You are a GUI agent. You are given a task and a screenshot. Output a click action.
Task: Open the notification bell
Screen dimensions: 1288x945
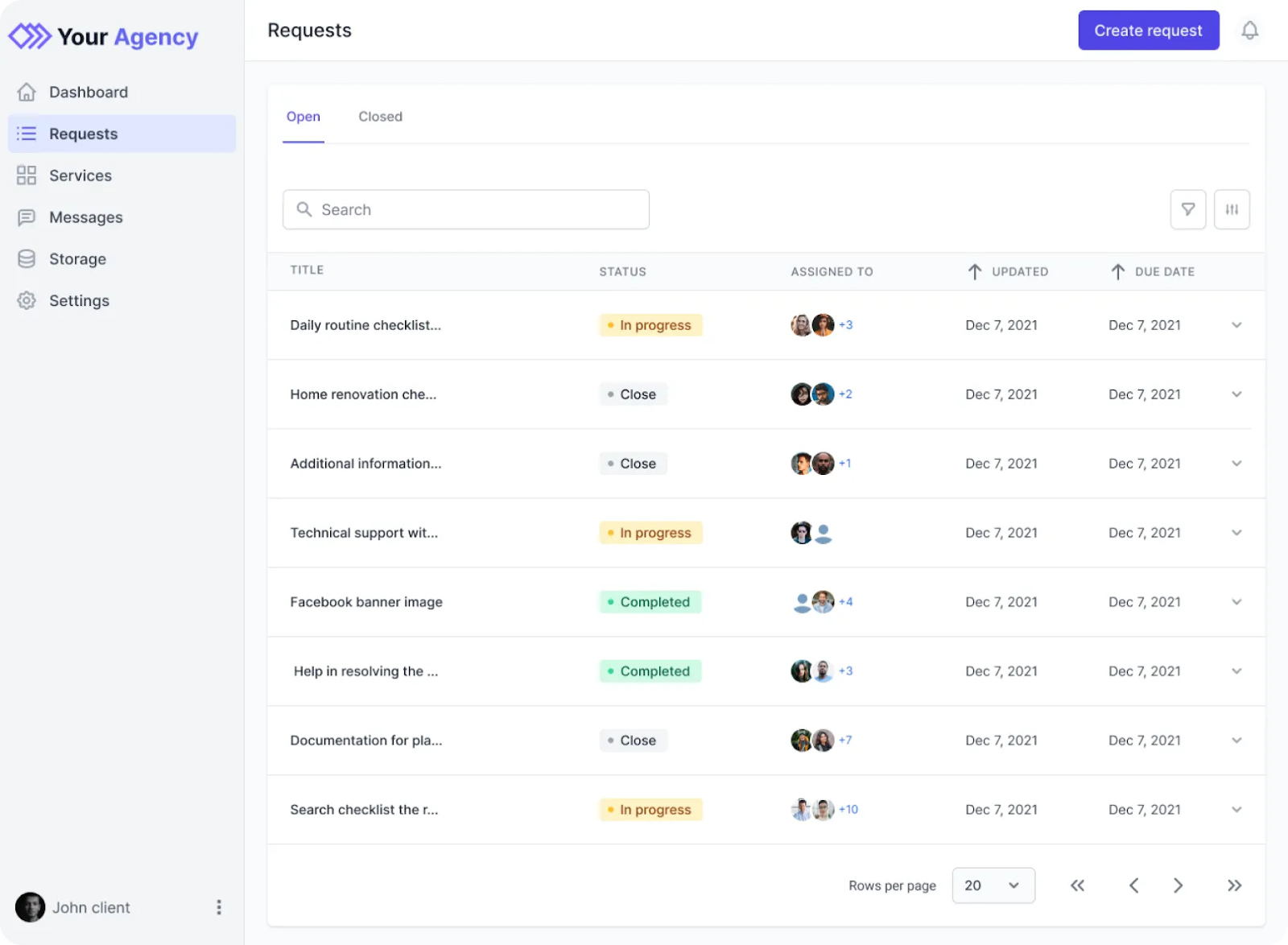click(x=1250, y=31)
